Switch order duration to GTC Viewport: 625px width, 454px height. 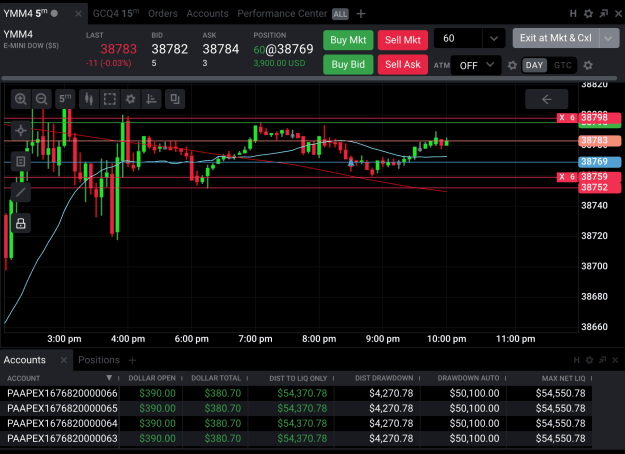(562, 65)
